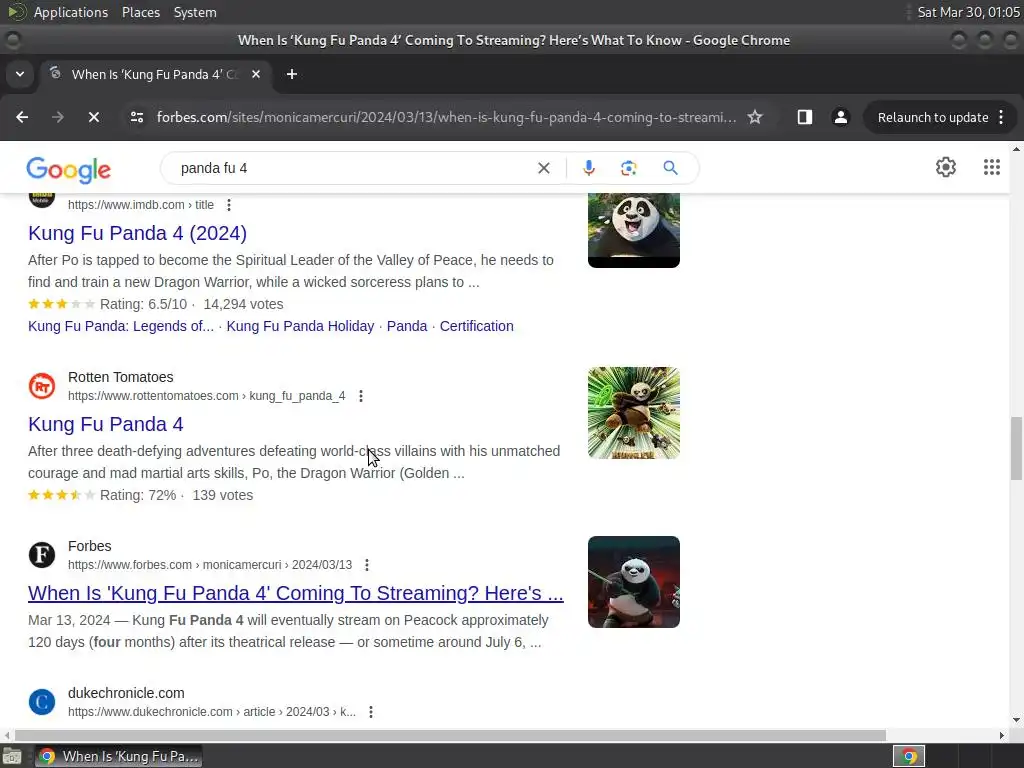Go to Google homepage via logo
1024x768 pixels.
tap(69, 170)
